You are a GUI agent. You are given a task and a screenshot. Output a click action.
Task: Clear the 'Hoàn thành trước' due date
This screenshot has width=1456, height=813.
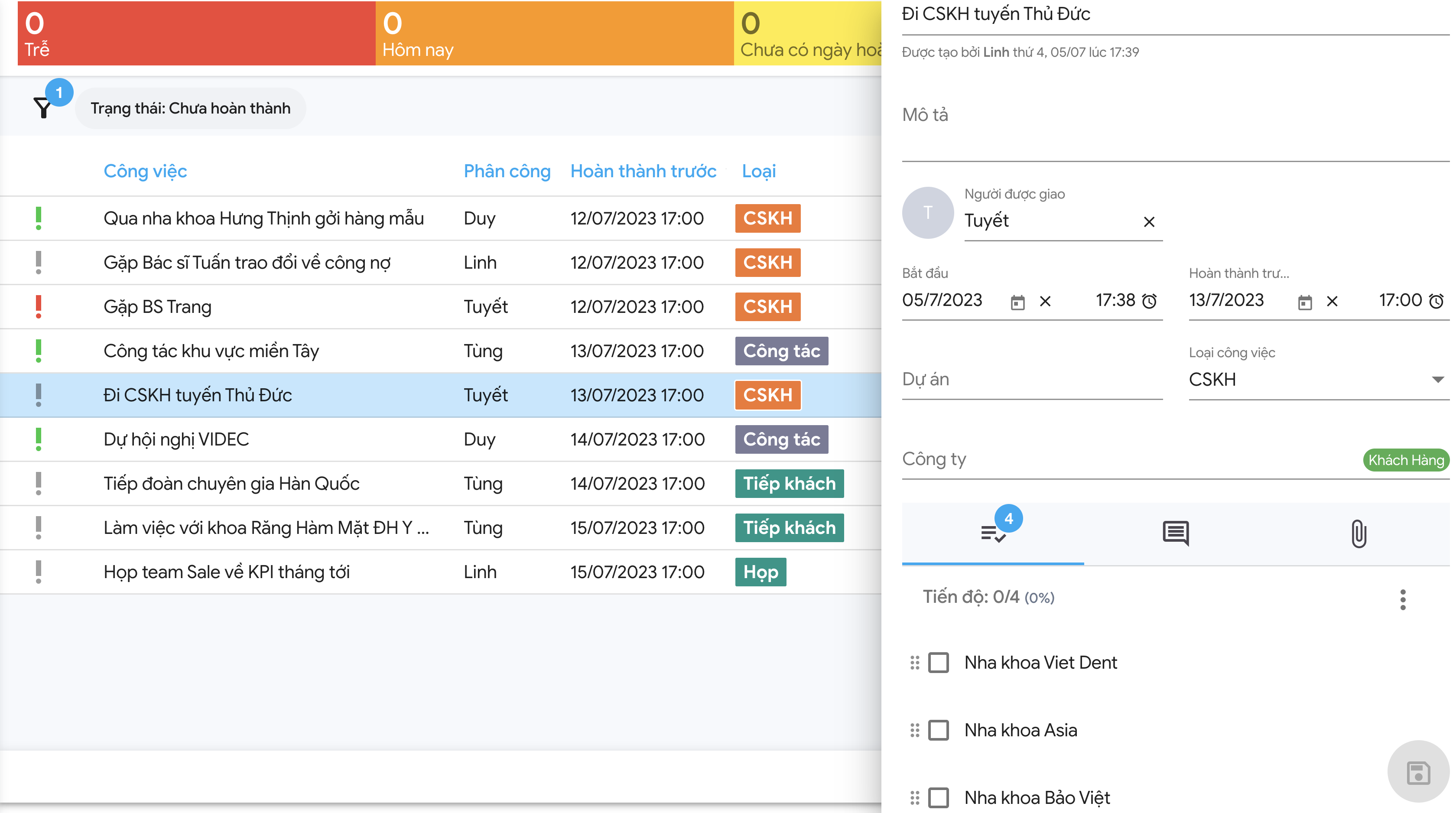(1332, 301)
